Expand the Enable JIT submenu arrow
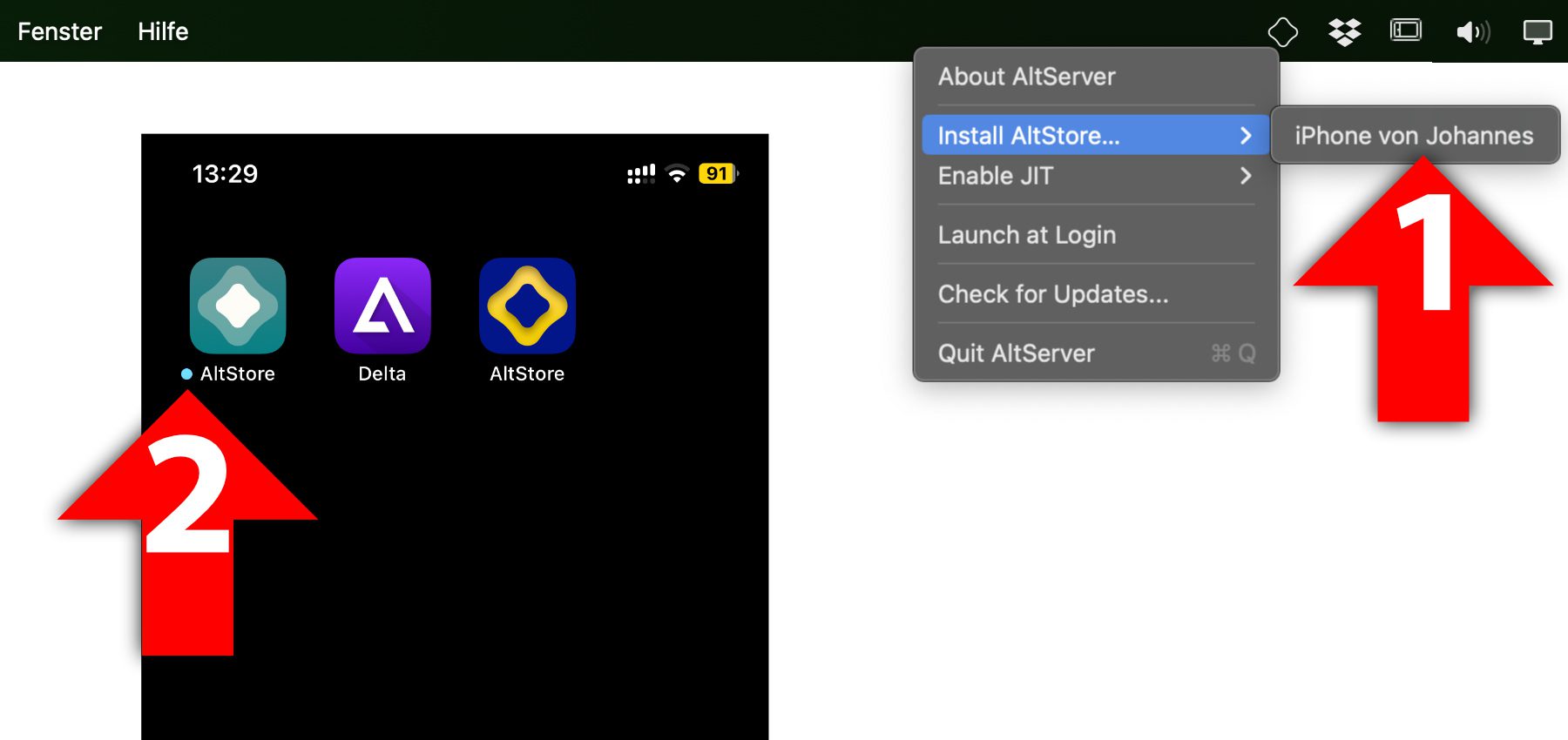Screen dimensions: 1568x740 point(1245,176)
